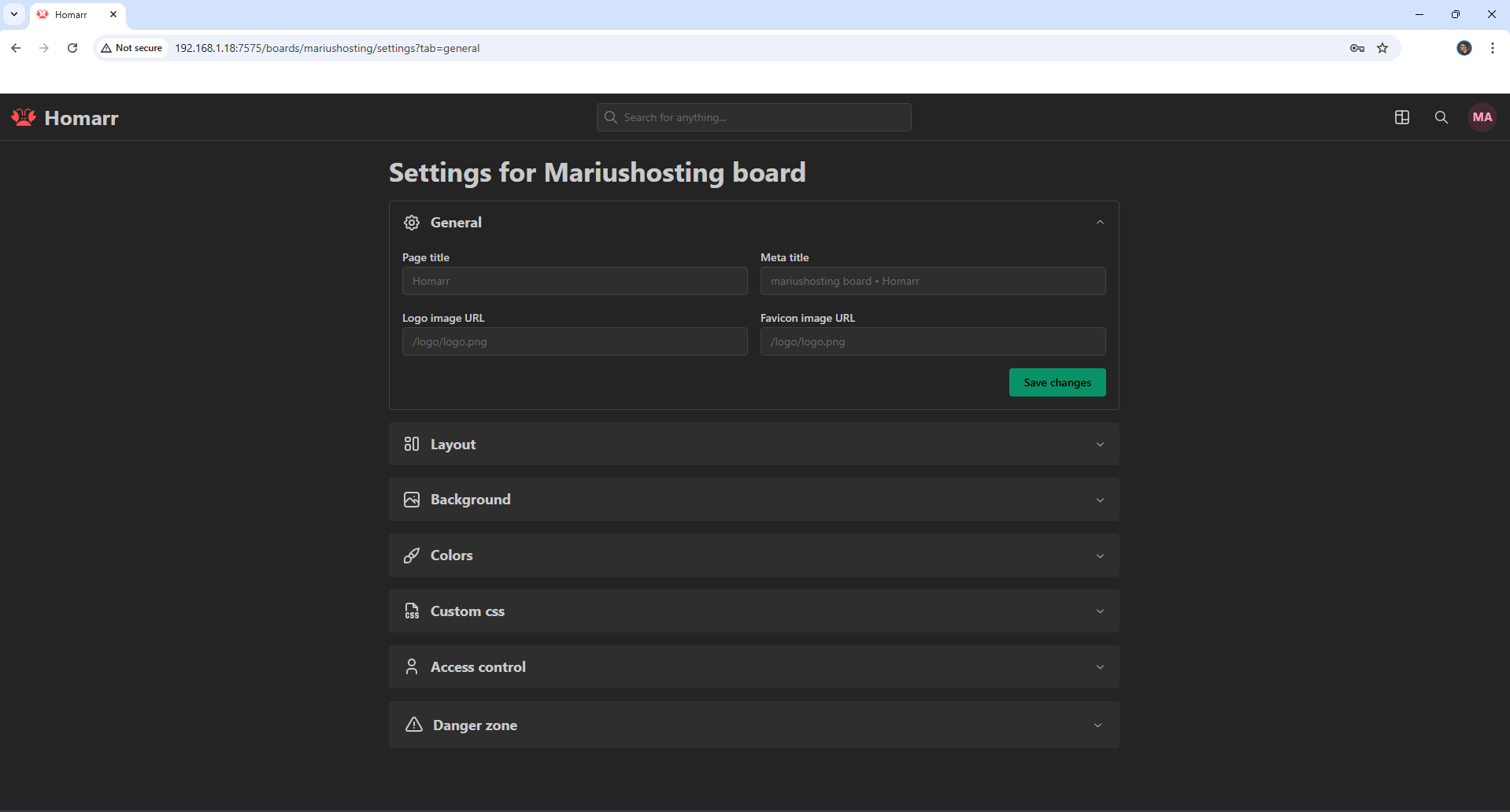Image resolution: width=1510 pixels, height=812 pixels.
Task: Click the Favicon image URL label
Action: tap(808, 318)
